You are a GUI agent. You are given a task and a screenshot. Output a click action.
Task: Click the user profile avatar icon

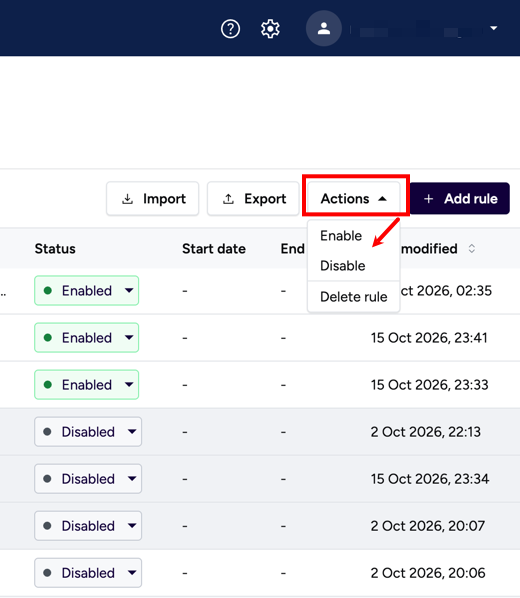(324, 28)
